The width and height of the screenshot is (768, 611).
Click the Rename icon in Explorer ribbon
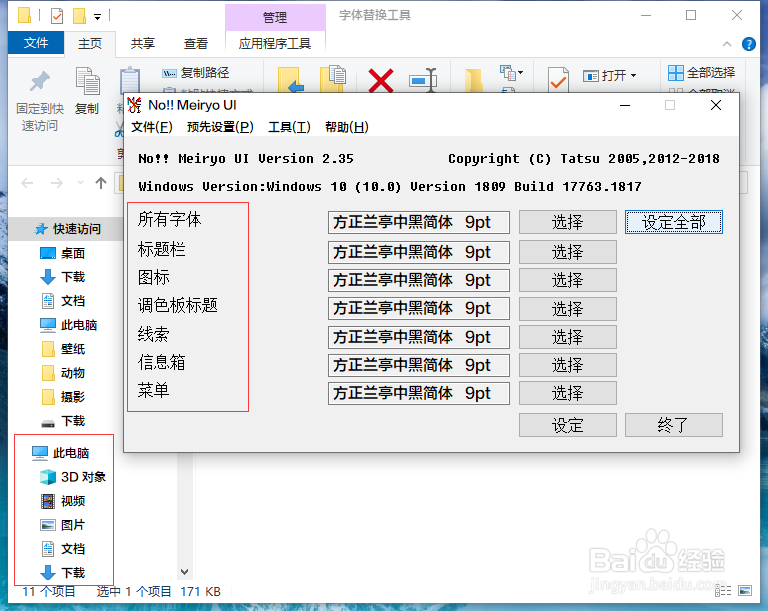(423, 80)
